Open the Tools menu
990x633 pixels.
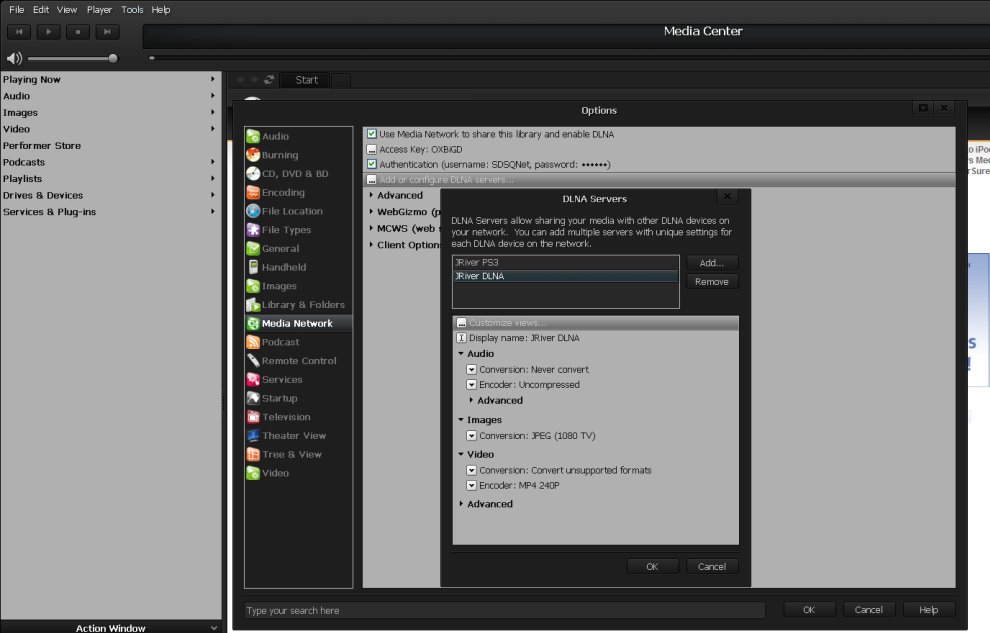pyautogui.click(x=133, y=9)
